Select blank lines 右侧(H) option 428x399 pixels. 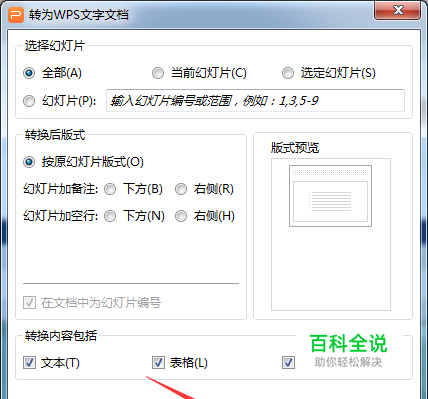[181, 216]
